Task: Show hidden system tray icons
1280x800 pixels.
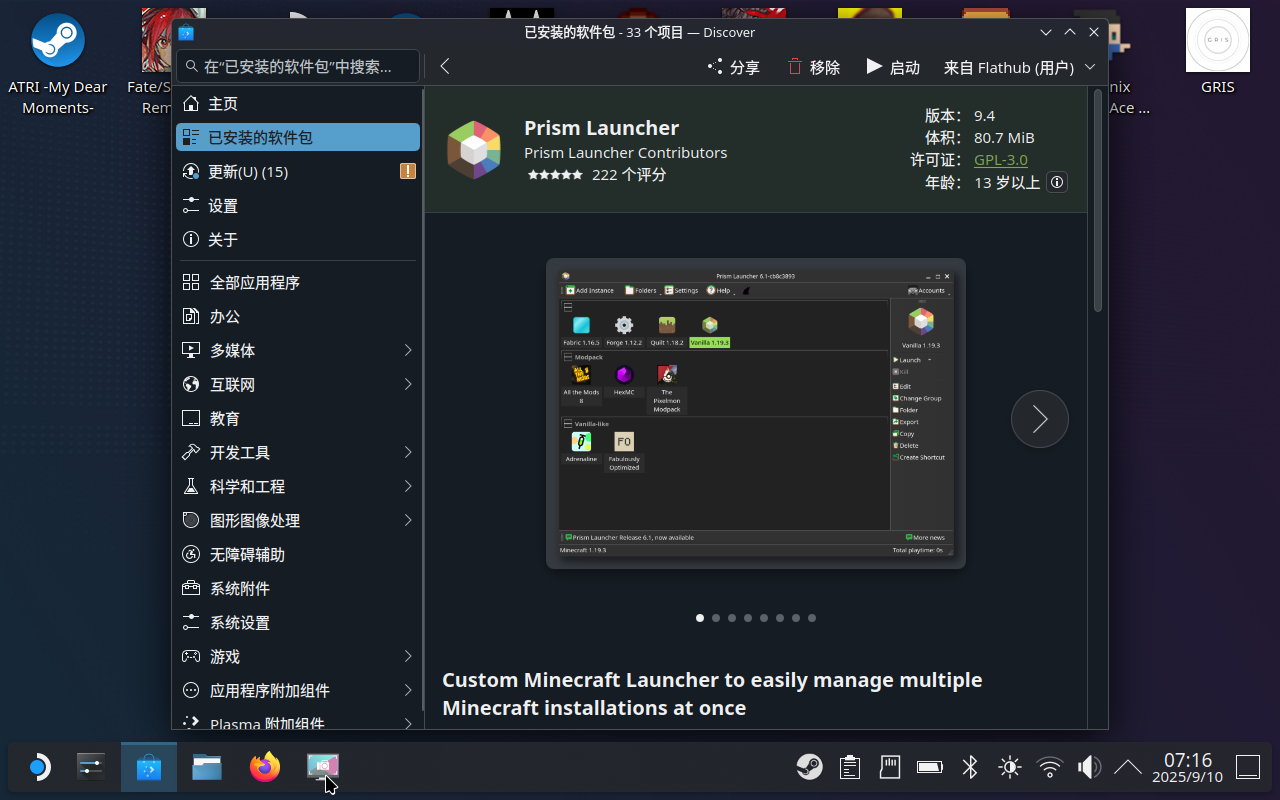Action: pyautogui.click(x=1128, y=767)
